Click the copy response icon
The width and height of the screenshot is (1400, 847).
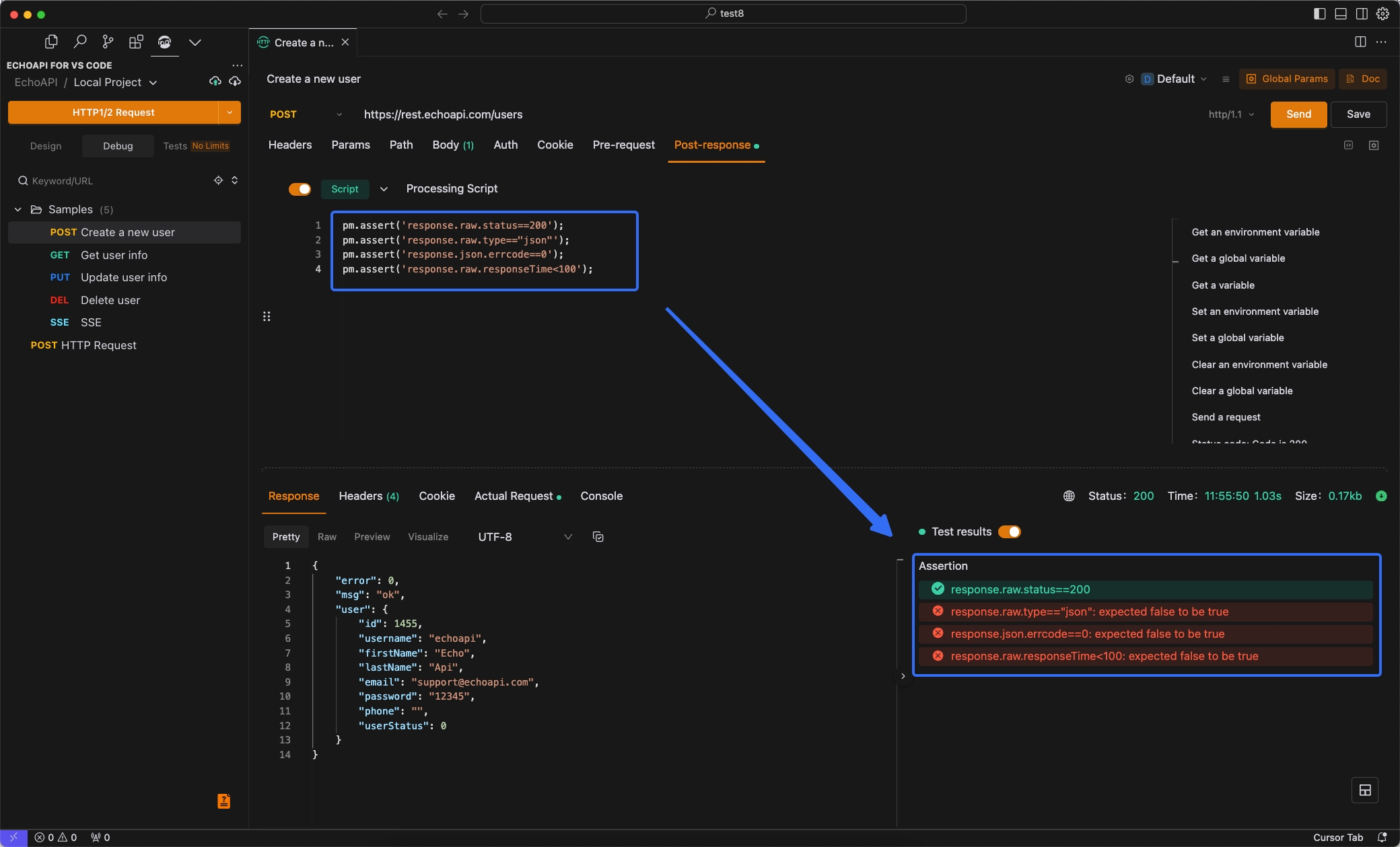[x=598, y=536]
